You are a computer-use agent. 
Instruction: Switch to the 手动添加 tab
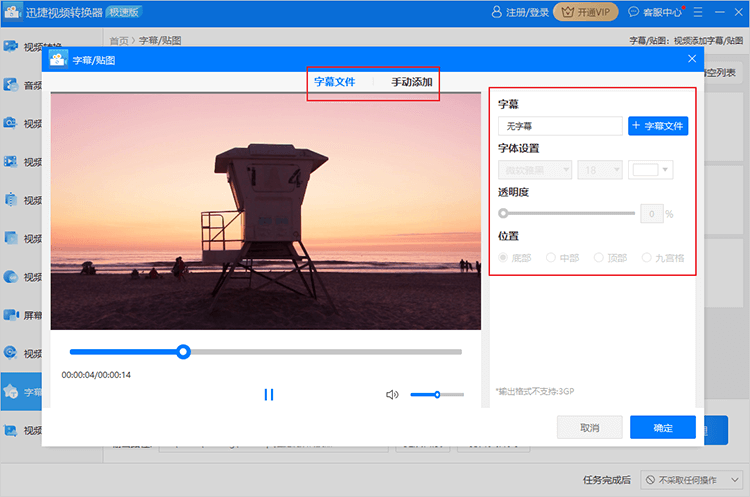tap(412, 82)
